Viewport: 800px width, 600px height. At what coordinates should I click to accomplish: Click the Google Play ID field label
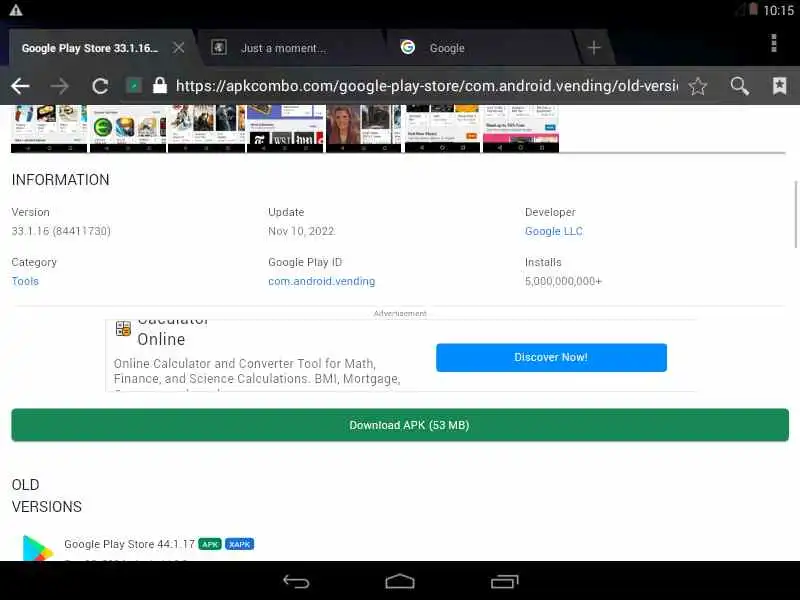305,262
